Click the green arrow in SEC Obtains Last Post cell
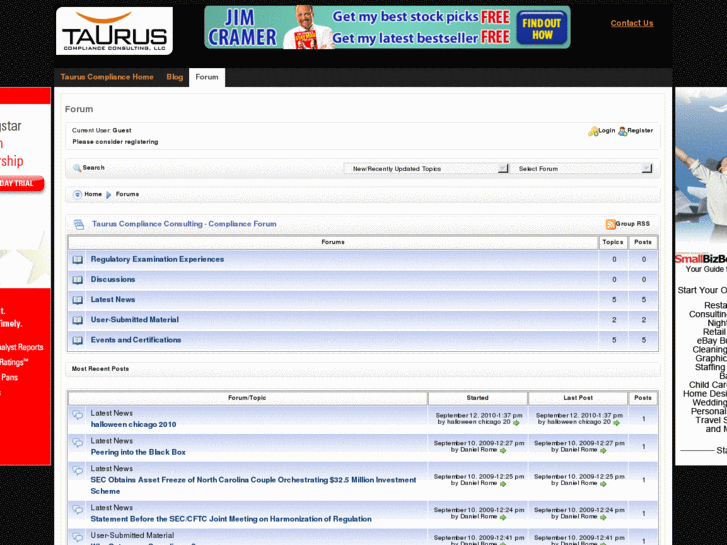The image size is (727, 545). 603,484
